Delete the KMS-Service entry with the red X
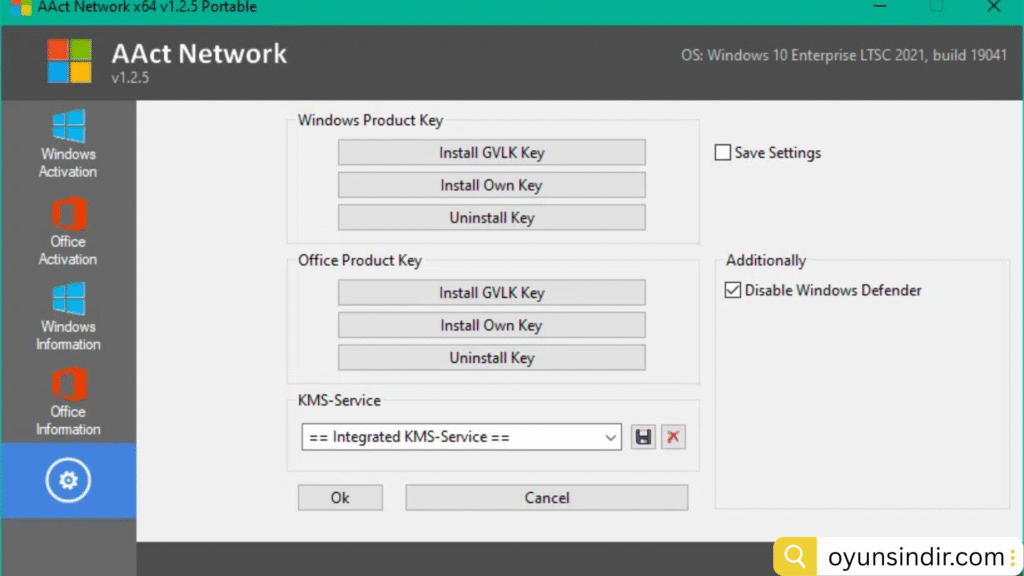This screenshot has width=1024, height=576. [673, 437]
